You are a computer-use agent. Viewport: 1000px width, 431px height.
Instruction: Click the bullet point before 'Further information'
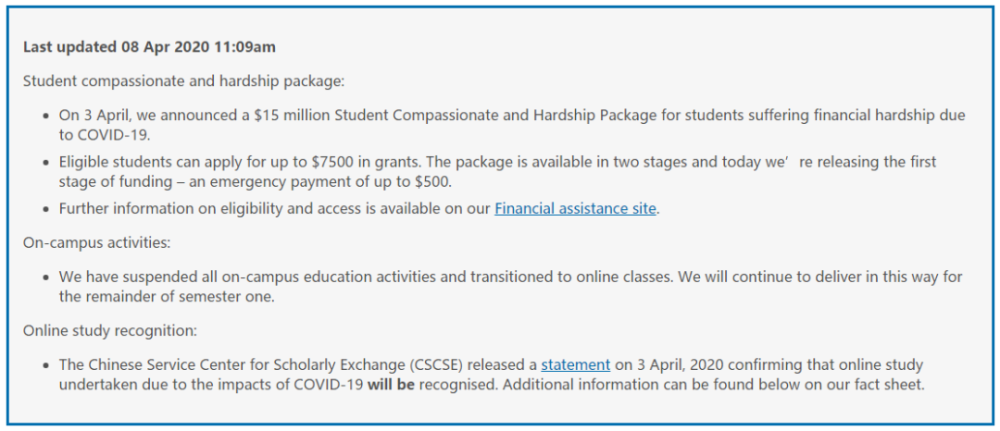tap(46, 210)
